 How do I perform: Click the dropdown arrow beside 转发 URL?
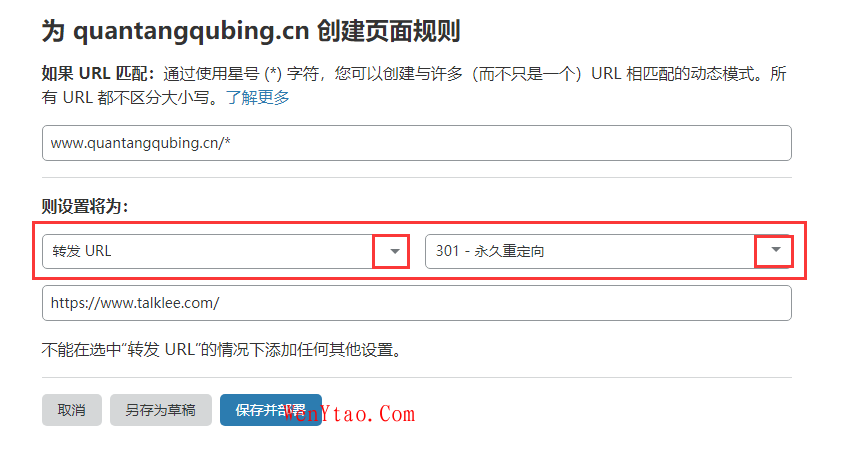click(395, 251)
